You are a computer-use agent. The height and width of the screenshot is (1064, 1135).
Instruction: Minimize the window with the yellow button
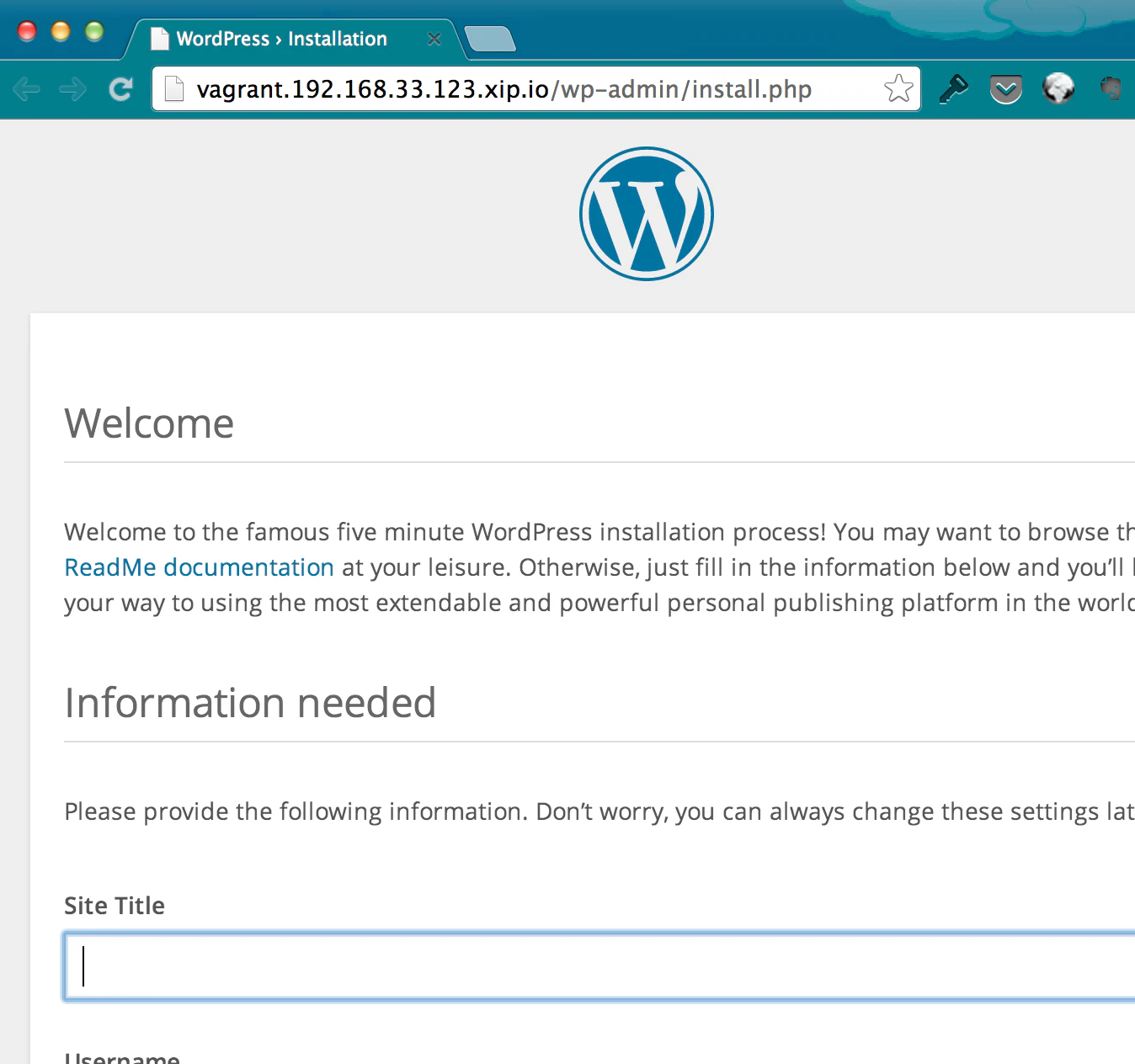pos(61,31)
